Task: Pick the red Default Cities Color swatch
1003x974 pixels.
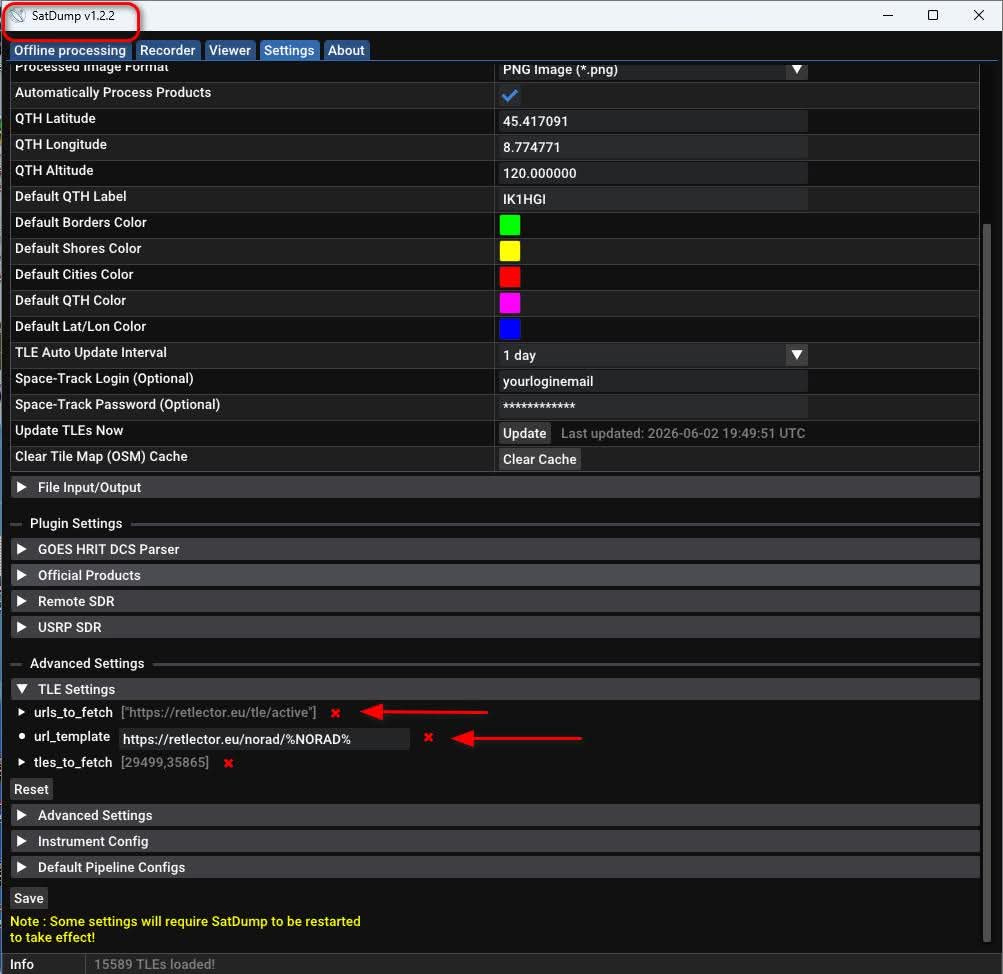Action: [510, 277]
